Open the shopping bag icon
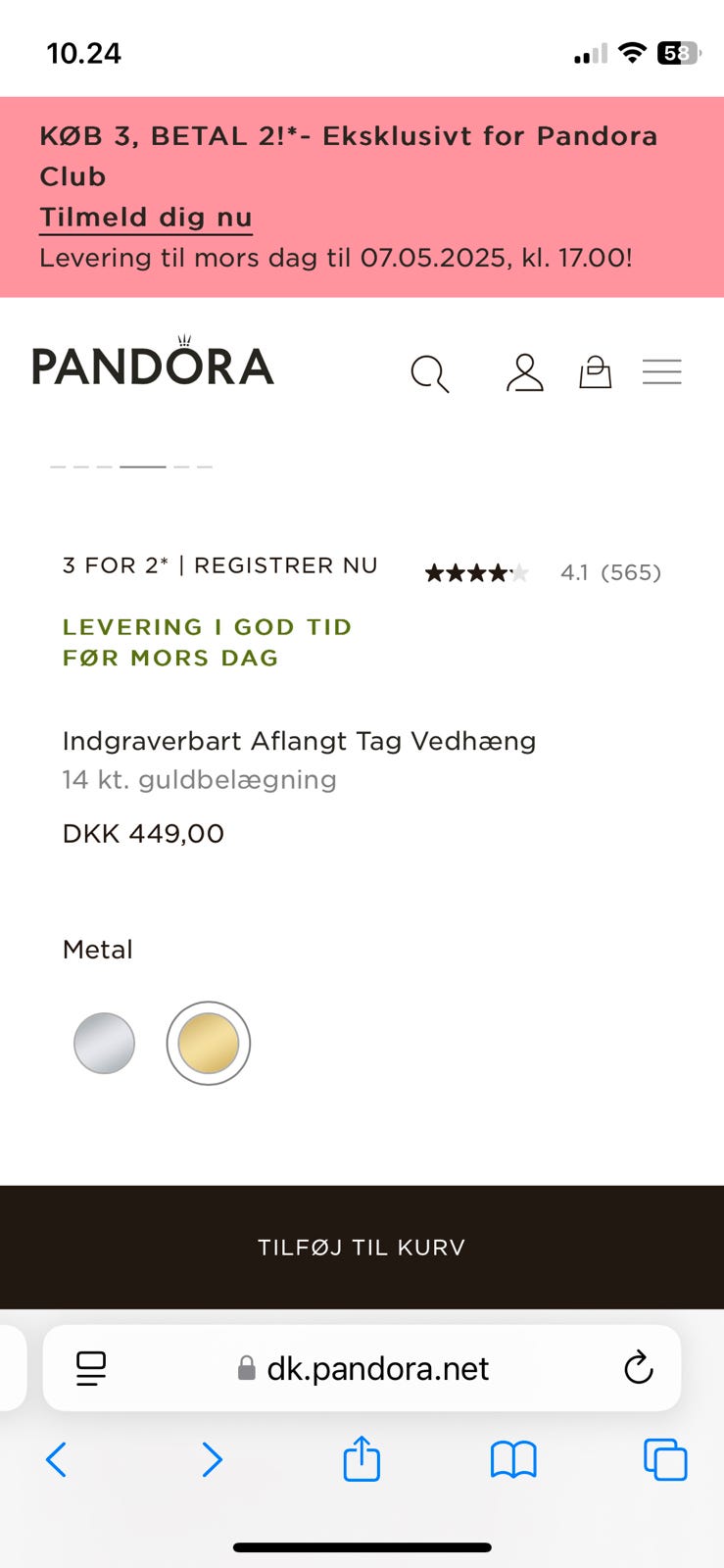 click(595, 371)
